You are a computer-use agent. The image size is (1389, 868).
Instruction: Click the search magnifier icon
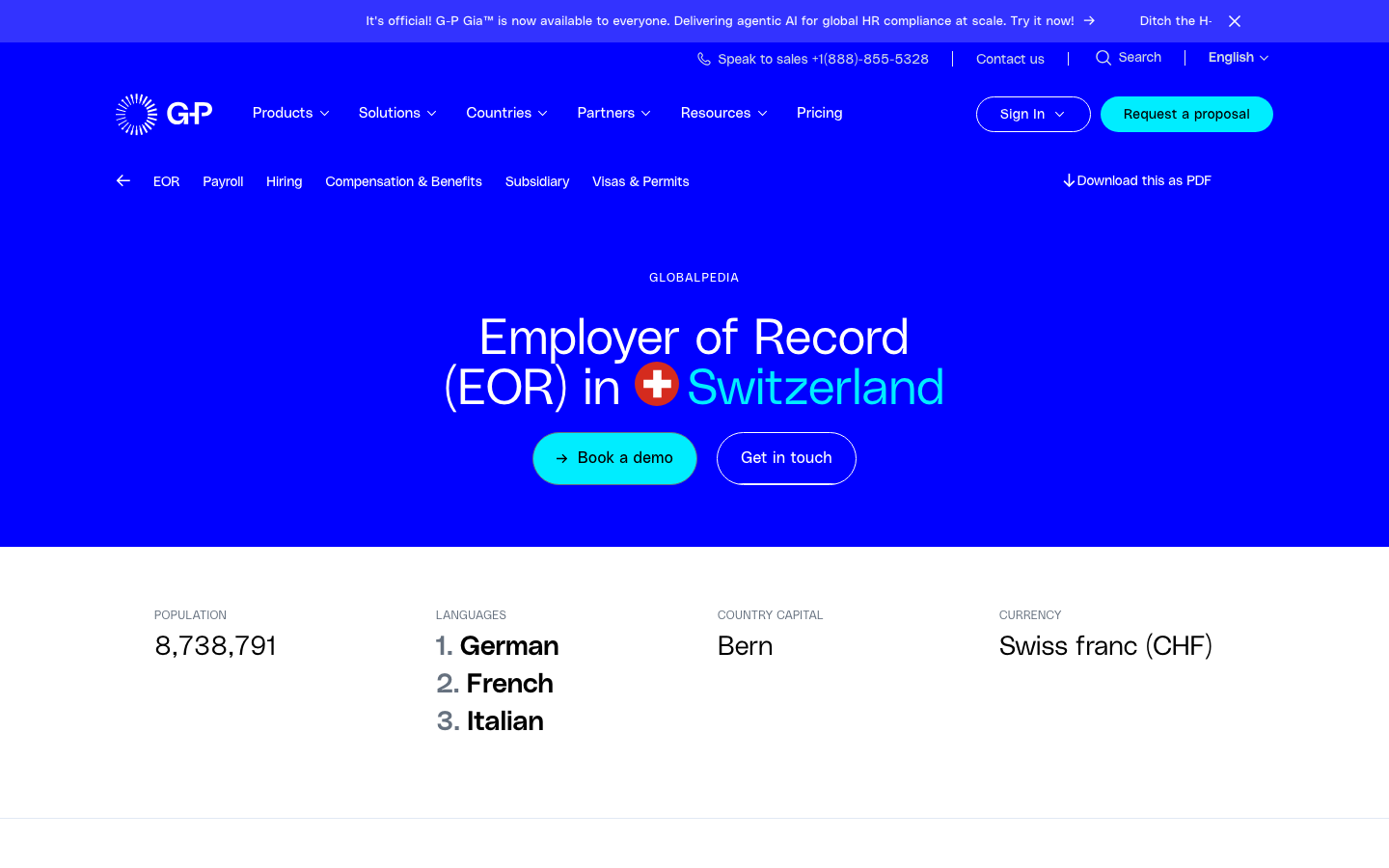coord(1103,58)
